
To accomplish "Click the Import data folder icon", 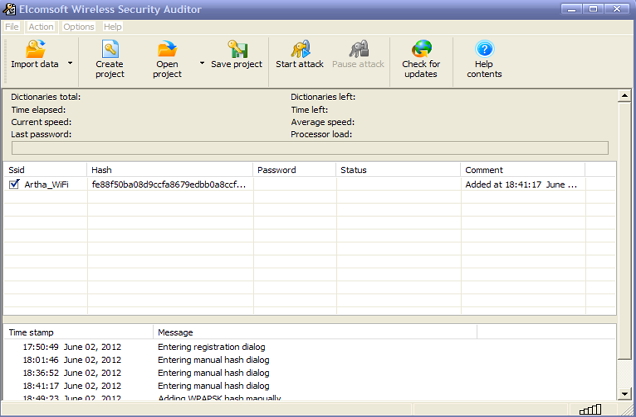I will point(35,49).
